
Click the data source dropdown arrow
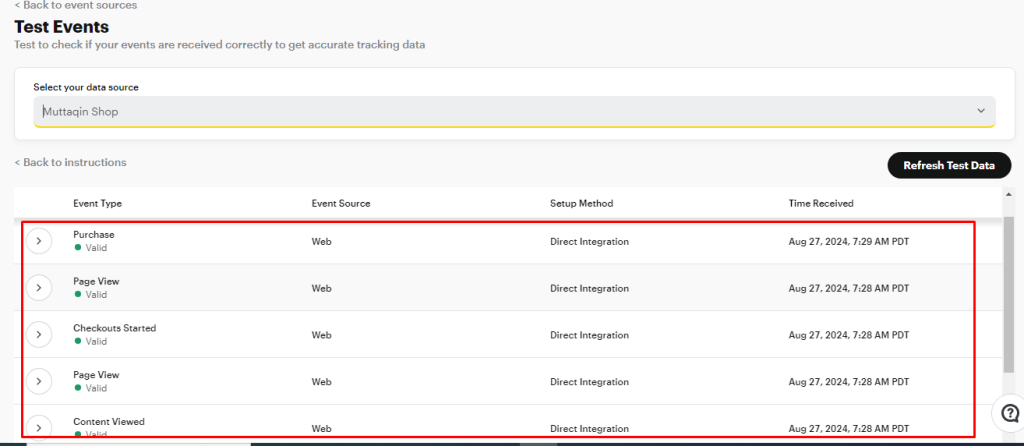click(980, 111)
